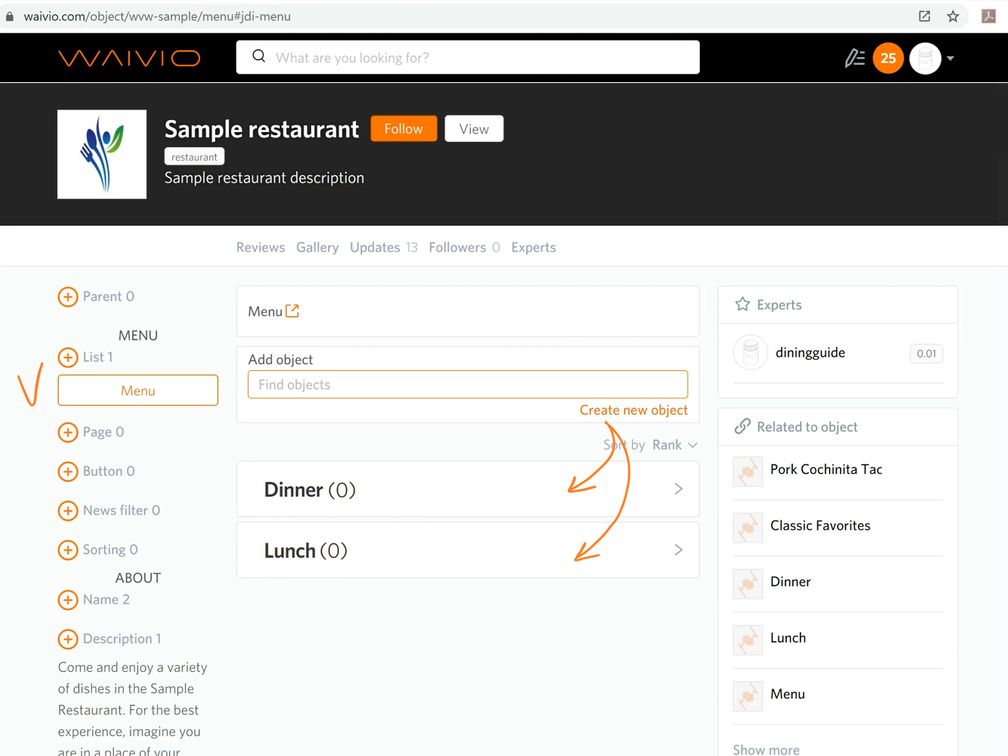This screenshot has height=756, width=1008.
Task: Click the write post pencil icon
Action: click(x=854, y=58)
